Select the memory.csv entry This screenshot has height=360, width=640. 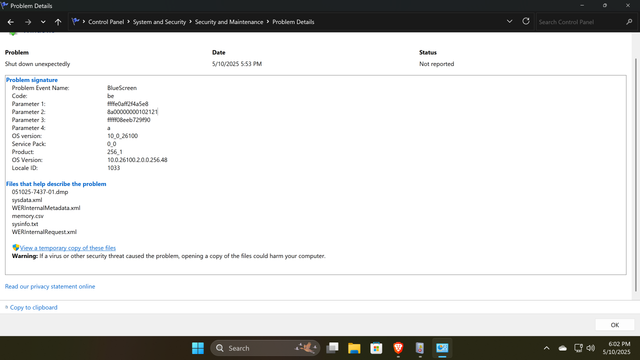tap(28, 216)
